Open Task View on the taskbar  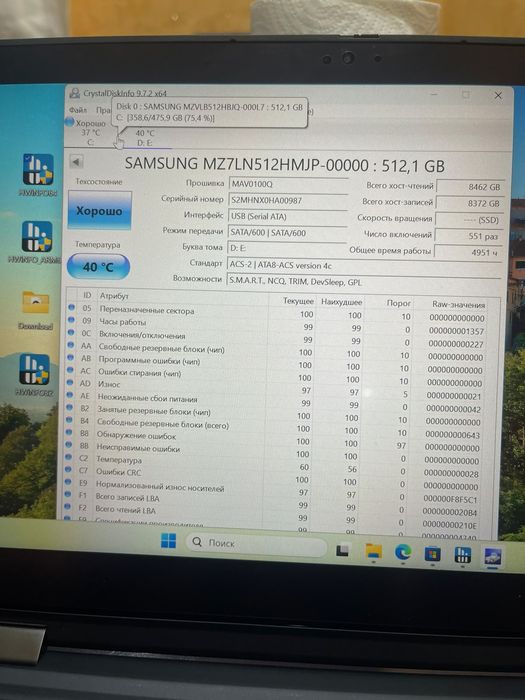tap(342, 550)
